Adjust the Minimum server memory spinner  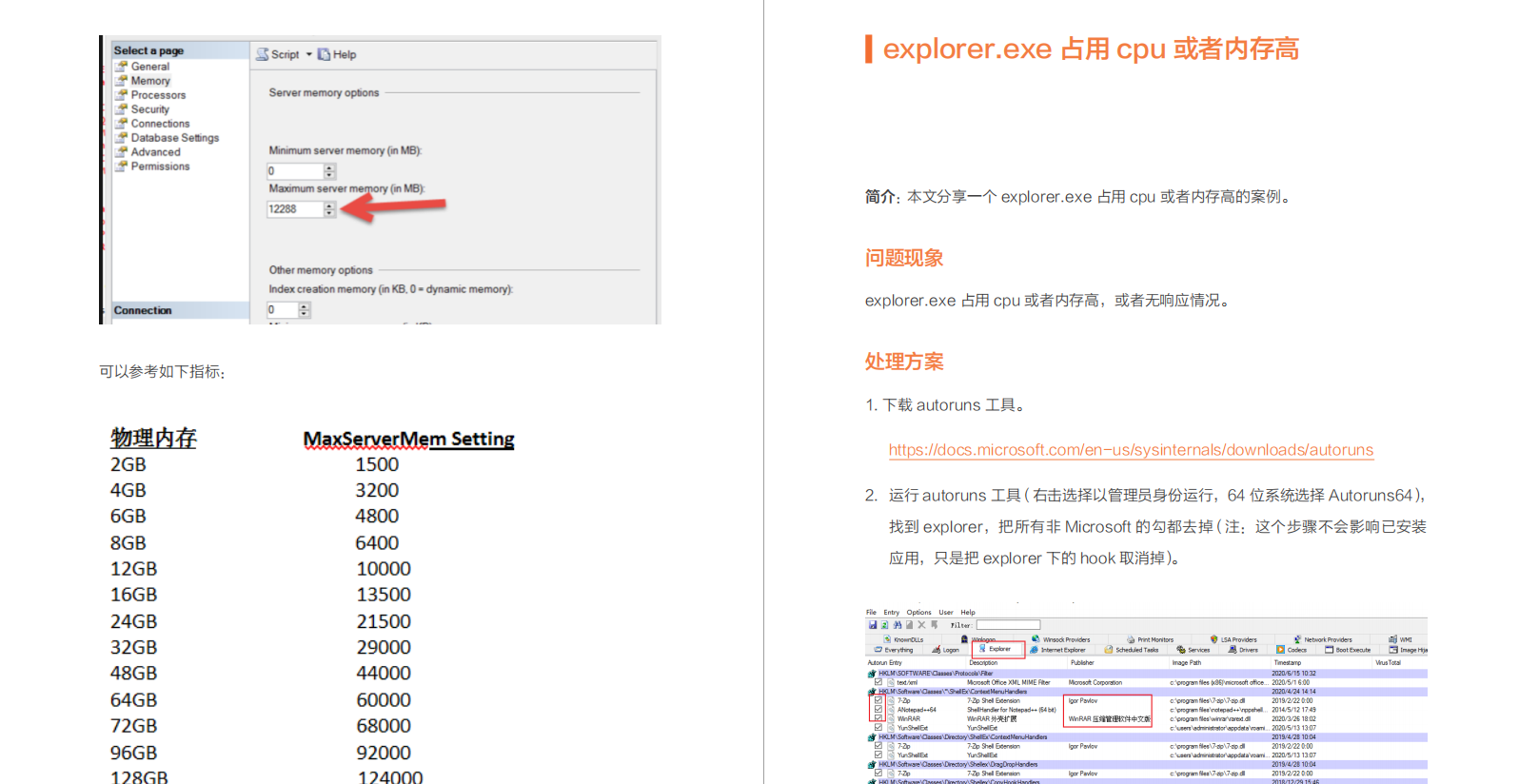pos(329,171)
